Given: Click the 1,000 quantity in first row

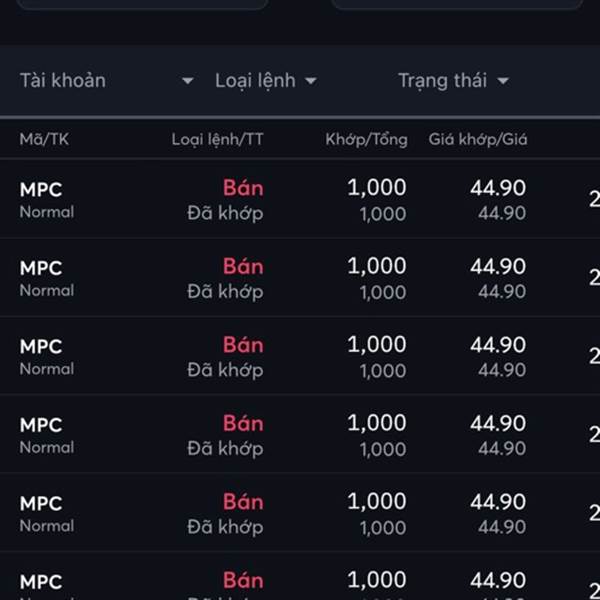Looking at the screenshot, I should (x=377, y=188).
